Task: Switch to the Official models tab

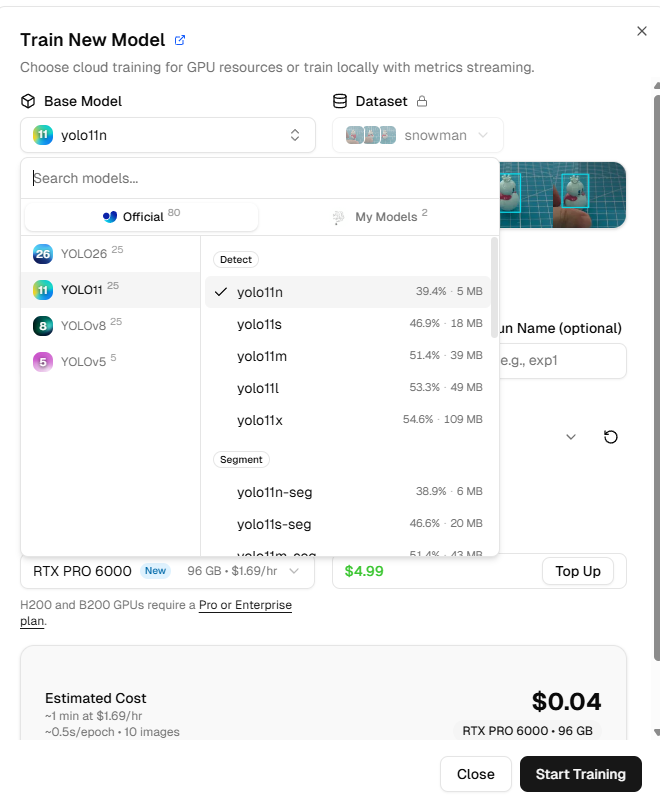Action: tap(141, 217)
